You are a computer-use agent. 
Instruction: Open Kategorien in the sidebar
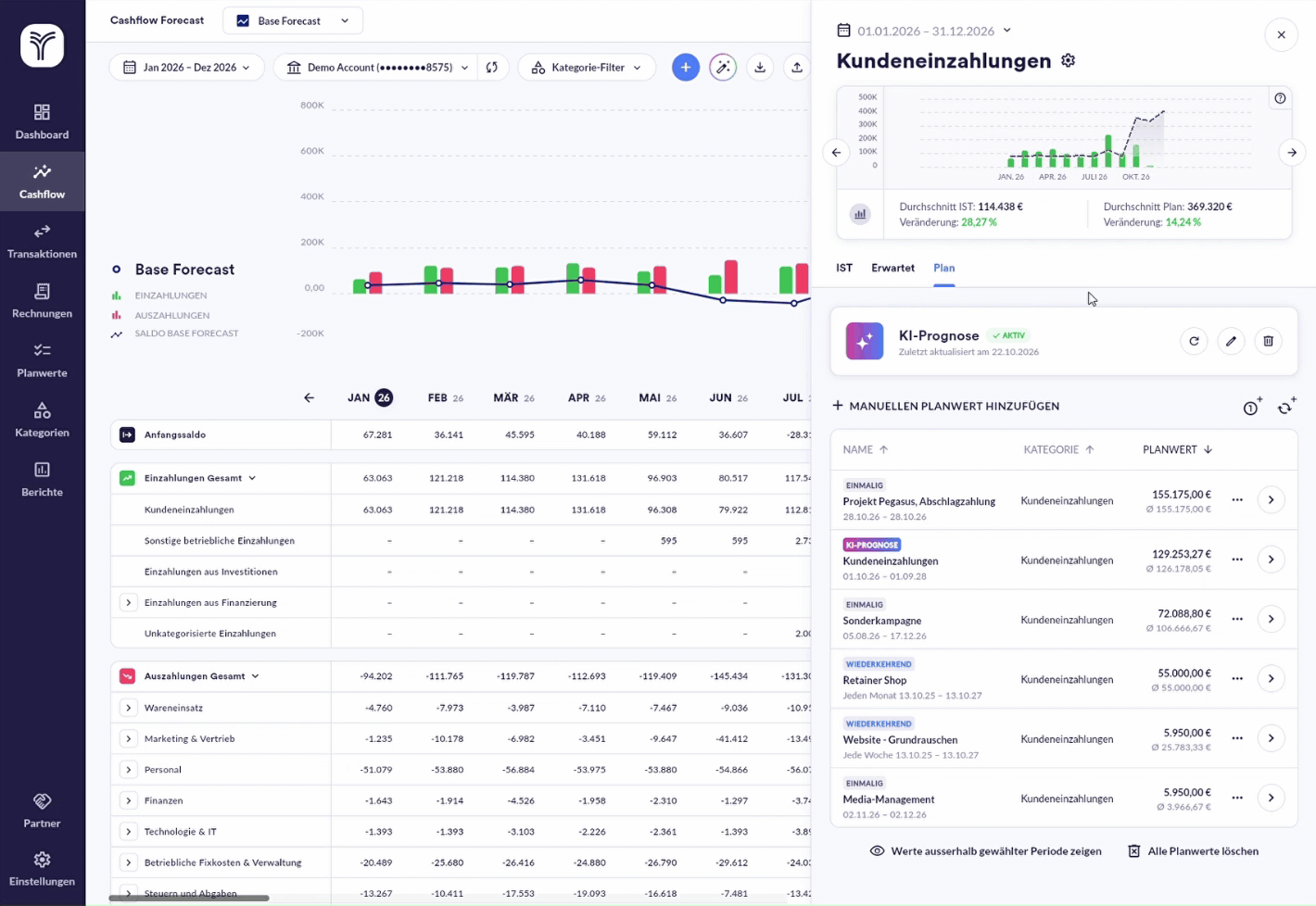coord(42,421)
